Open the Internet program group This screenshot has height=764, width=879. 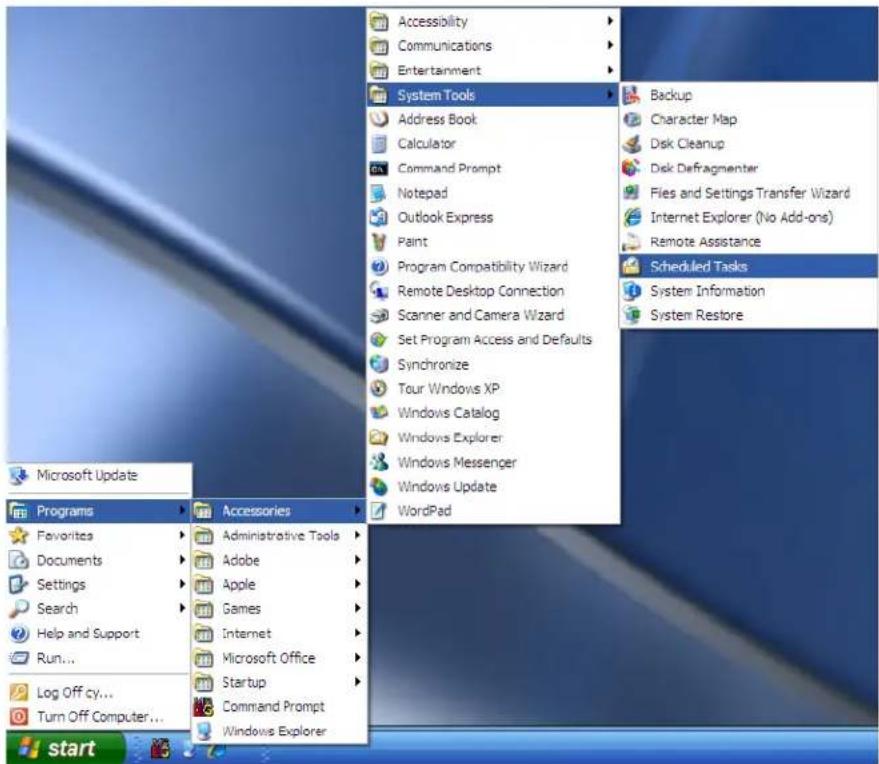(x=279, y=633)
